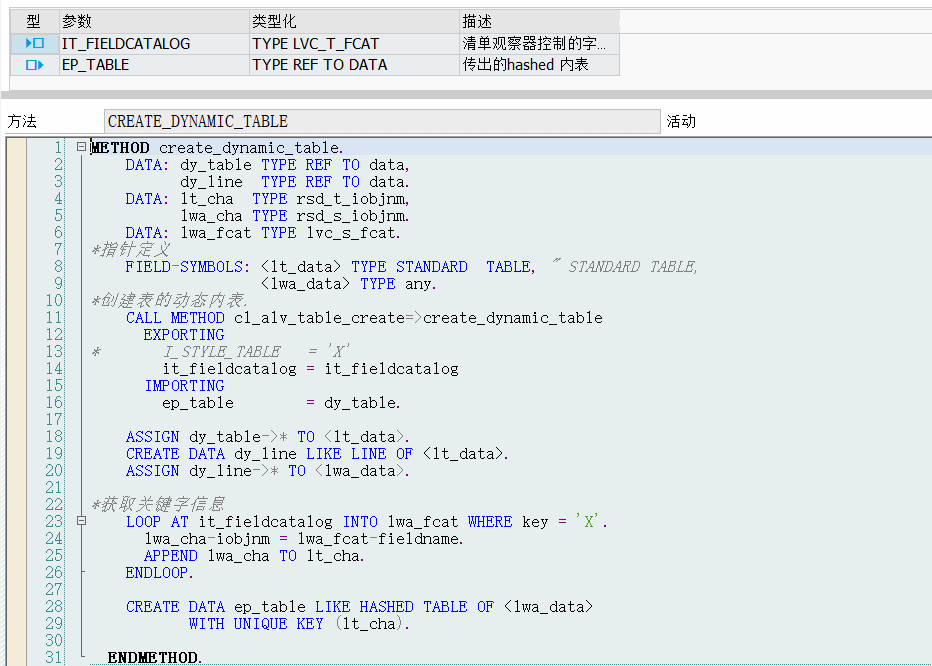Collapse the LOOP block at line 23
Image resolution: width=932 pixels, height=666 pixels.
click(81, 521)
